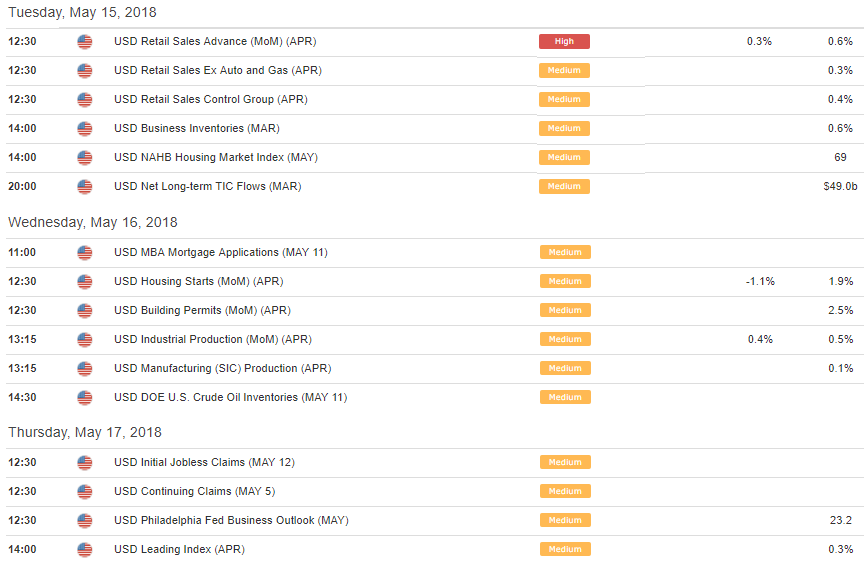Click the Thursday, May 17, 2018 header

pos(84,433)
